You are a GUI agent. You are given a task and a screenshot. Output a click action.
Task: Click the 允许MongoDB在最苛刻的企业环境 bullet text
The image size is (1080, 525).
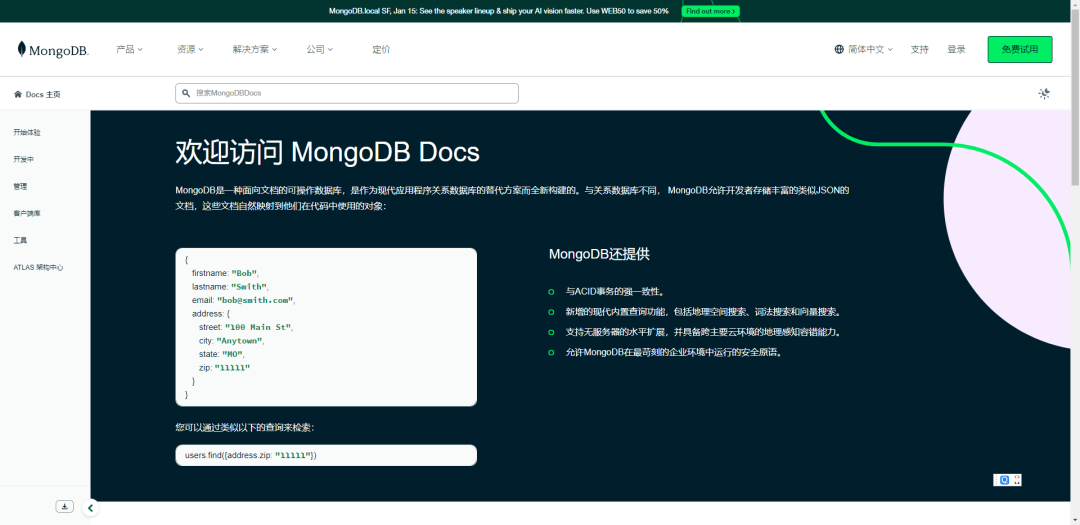(x=674, y=352)
